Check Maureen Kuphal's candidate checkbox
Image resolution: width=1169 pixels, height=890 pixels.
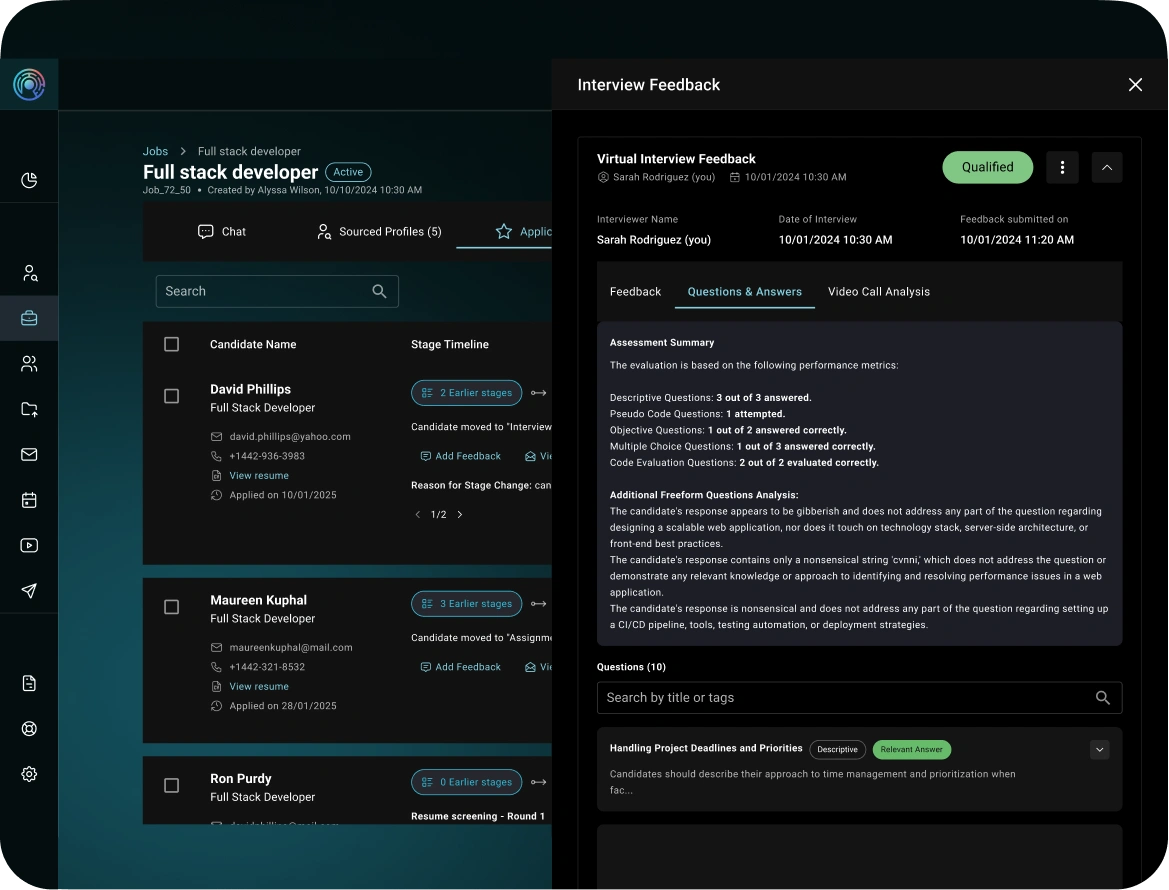pos(171,607)
